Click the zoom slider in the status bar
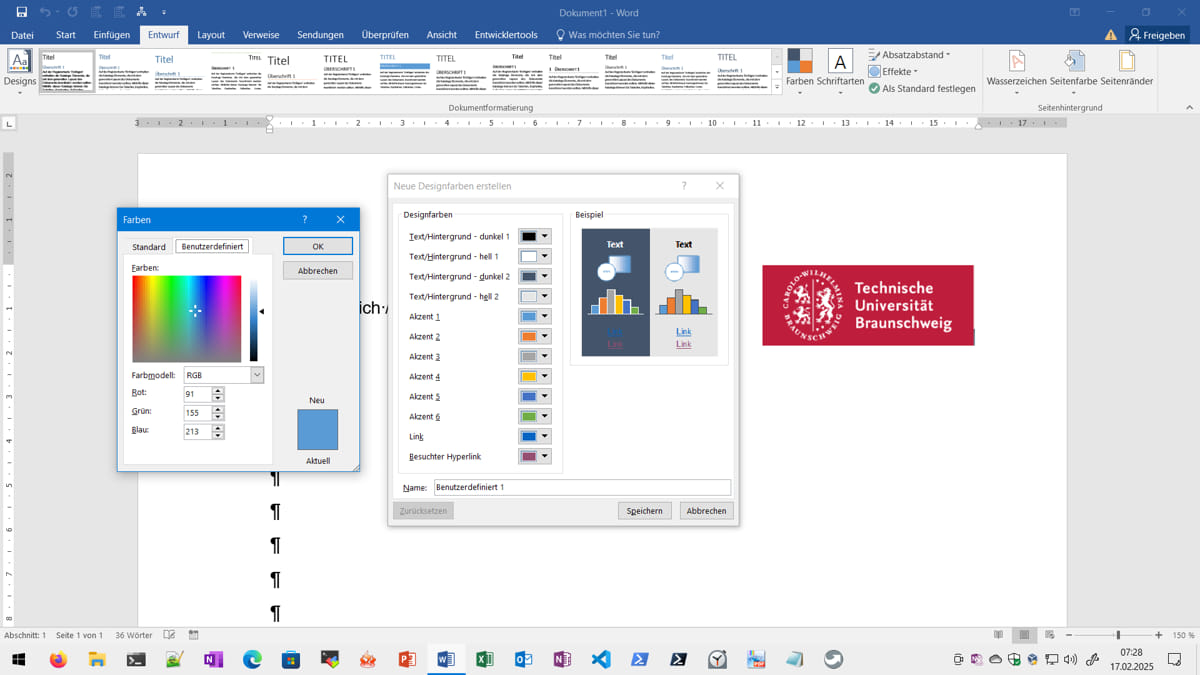The width and height of the screenshot is (1200, 675). (1117, 635)
